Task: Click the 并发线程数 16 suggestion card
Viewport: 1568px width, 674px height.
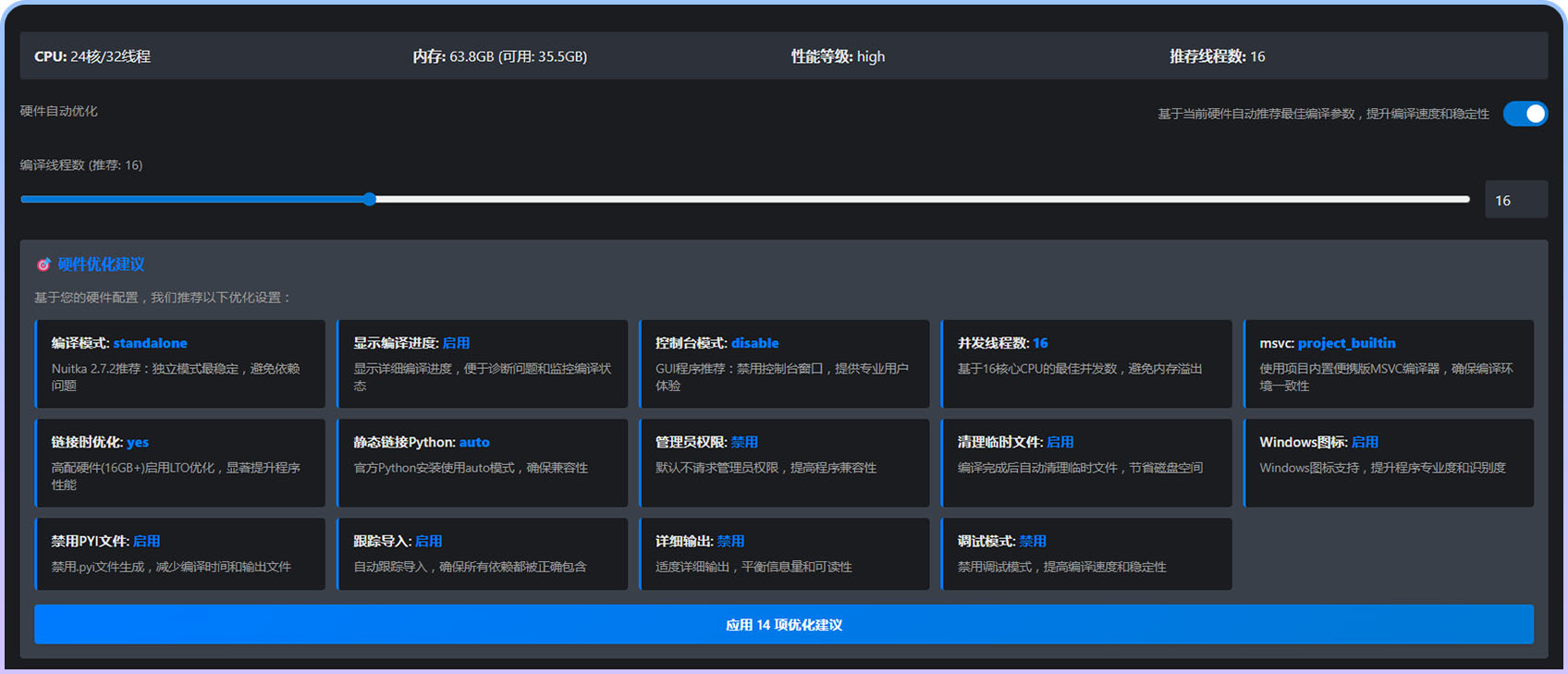Action: coord(1086,364)
